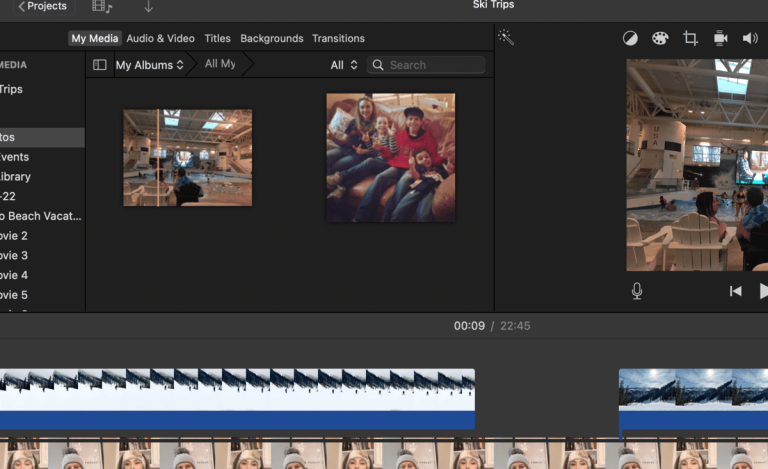Click the voiceover microphone icon
The height and width of the screenshot is (469, 768).
[637, 291]
